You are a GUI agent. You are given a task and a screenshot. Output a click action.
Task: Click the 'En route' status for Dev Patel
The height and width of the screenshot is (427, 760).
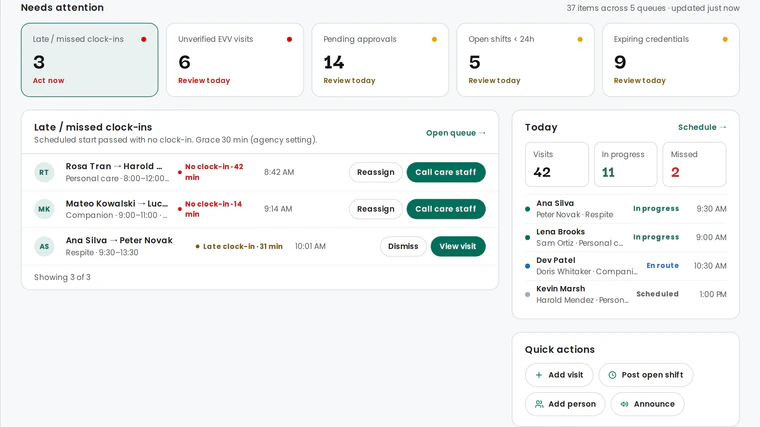tap(663, 266)
